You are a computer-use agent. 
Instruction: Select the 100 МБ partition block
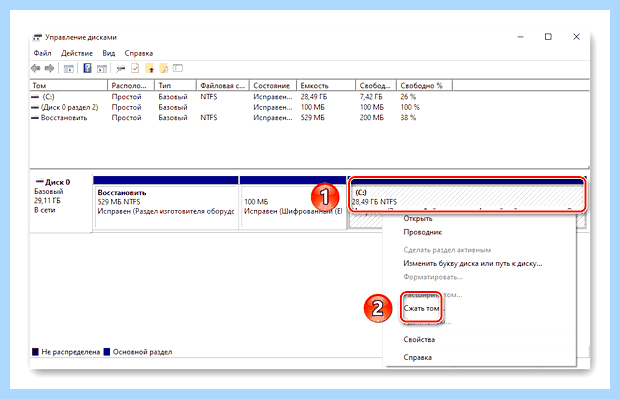point(293,202)
